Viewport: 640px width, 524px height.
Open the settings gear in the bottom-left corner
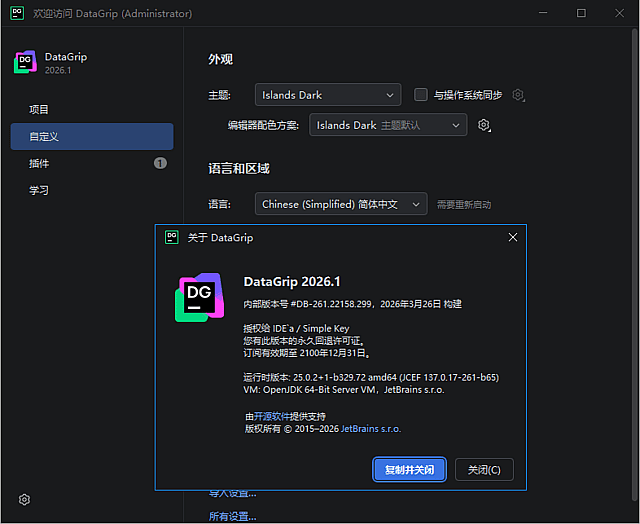click(x=25, y=500)
